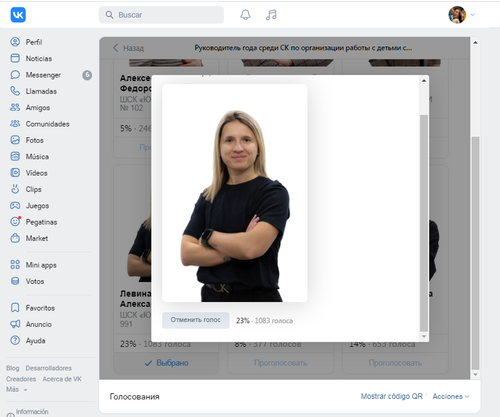Click the Clips hand icon
This screenshot has width=500, height=417.
(x=15, y=189)
